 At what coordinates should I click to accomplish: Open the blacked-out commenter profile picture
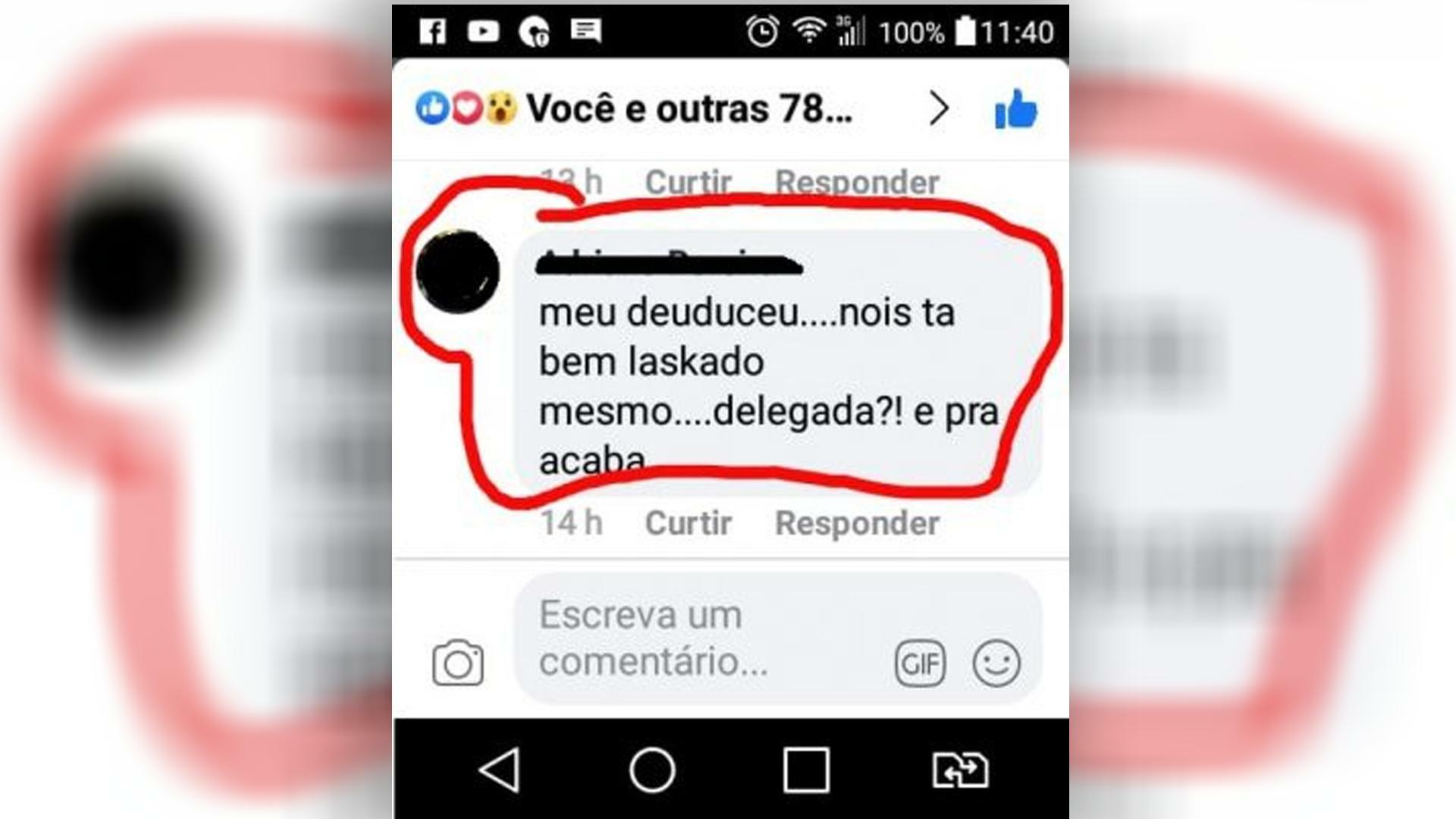point(457,271)
